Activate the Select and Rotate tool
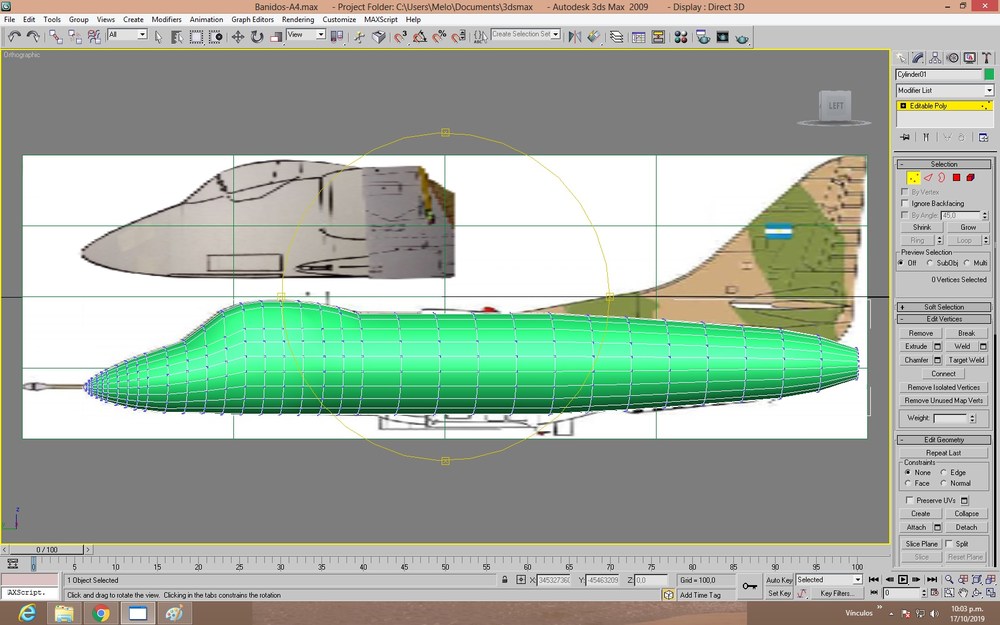 coord(256,36)
